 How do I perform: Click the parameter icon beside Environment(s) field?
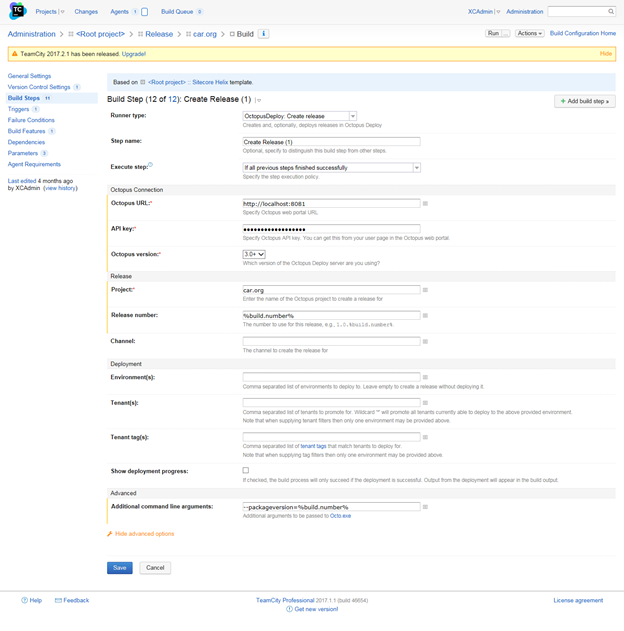[425, 377]
